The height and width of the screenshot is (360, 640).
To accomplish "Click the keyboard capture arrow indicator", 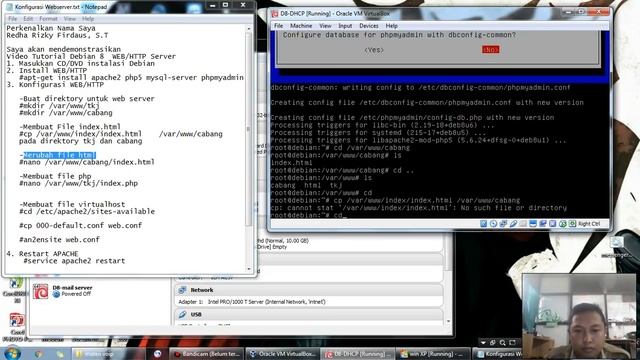I will coord(573,224).
